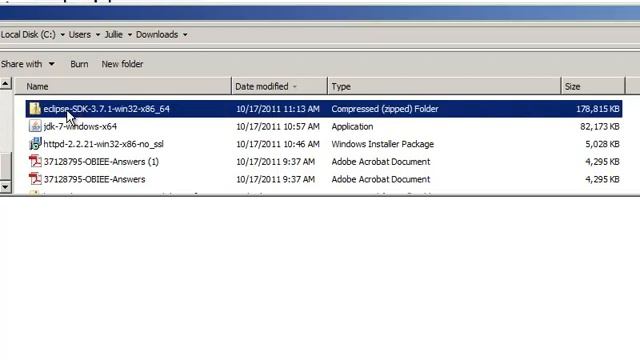Click New folder in the toolbar
The width and height of the screenshot is (640, 360).
pyautogui.click(x=122, y=64)
